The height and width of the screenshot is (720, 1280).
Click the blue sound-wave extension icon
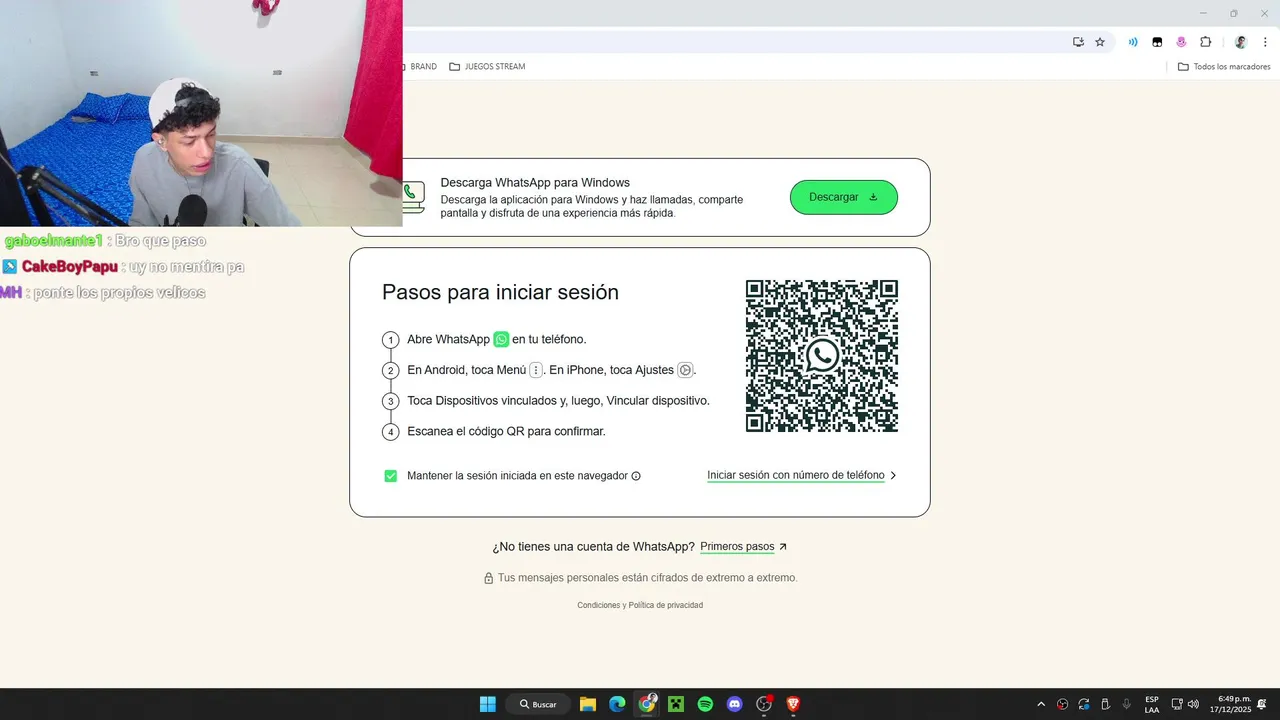click(x=1133, y=42)
